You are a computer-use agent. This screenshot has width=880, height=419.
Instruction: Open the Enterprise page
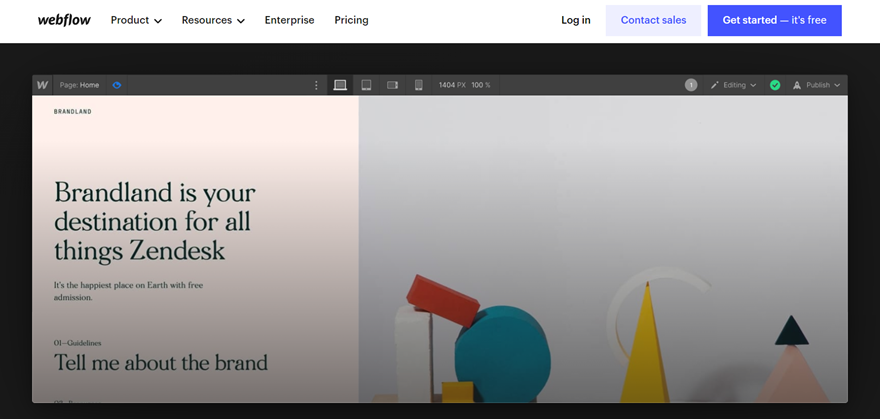tap(290, 20)
